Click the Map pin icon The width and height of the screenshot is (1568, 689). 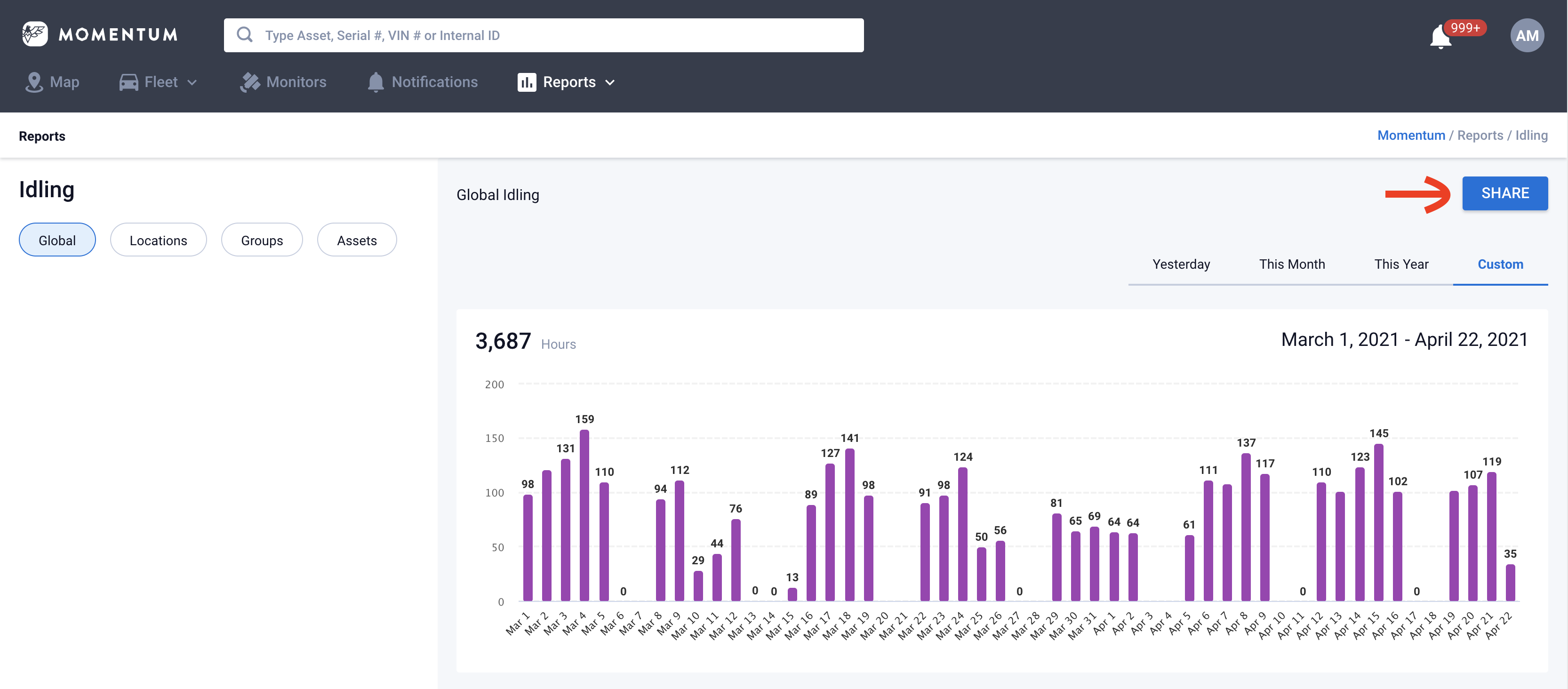(34, 82)
